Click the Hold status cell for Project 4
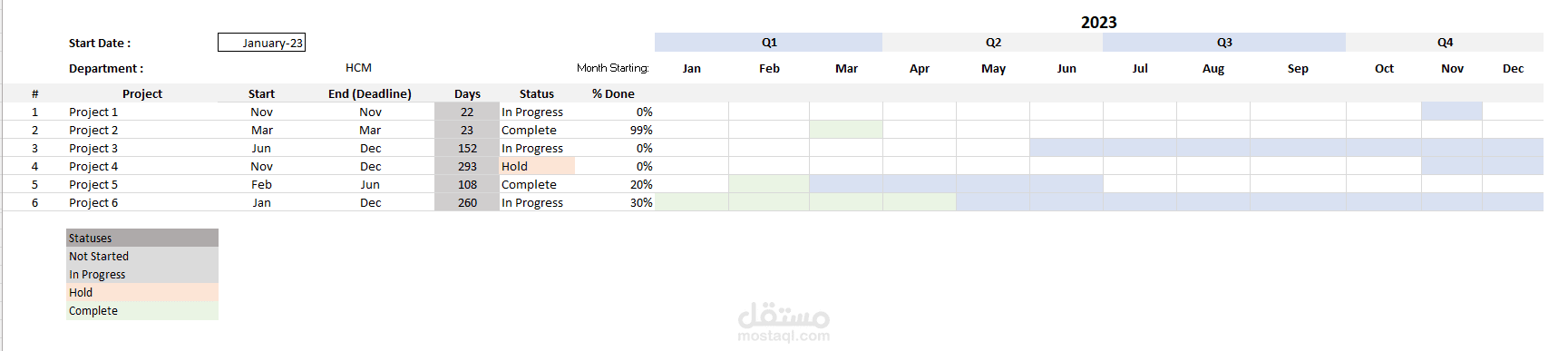Screen dimensions: 1568x351 [537, 166]
